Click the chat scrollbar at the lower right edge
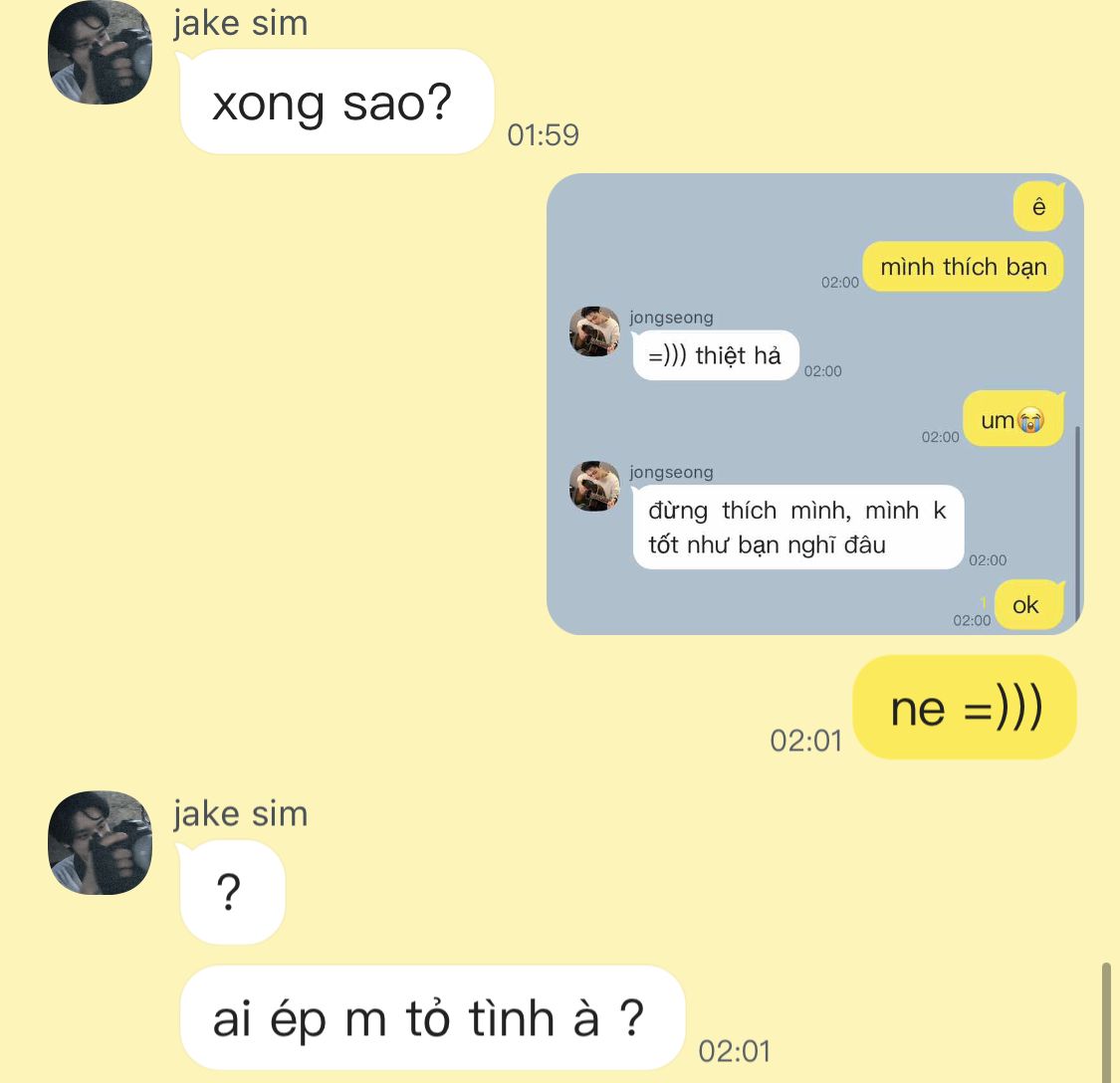This screenshot has height=1083, width=1120. [x=1106, y=1022]
